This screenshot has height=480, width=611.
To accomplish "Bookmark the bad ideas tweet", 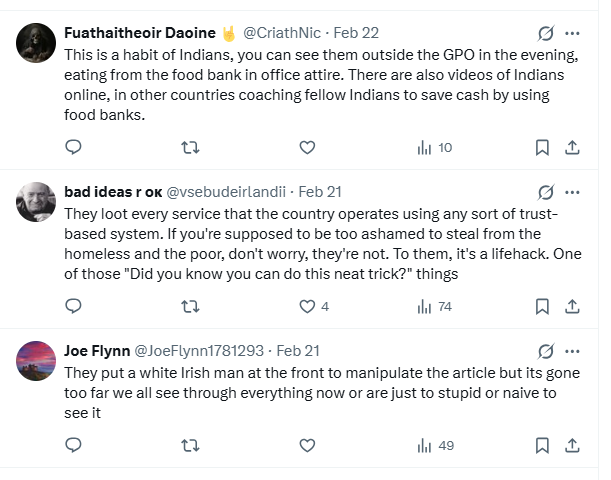I will [542, 306].
